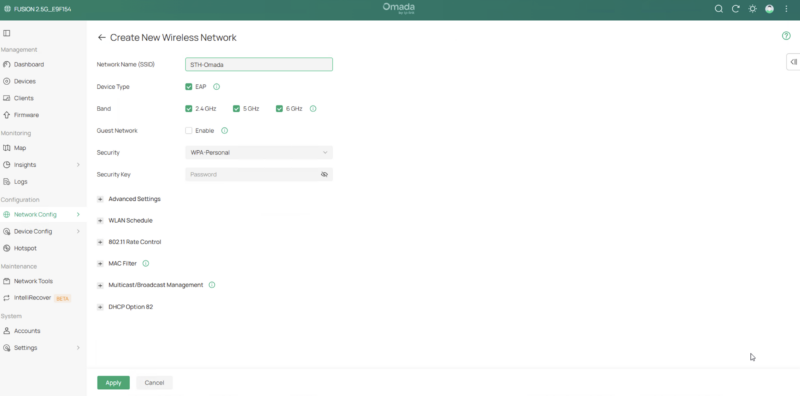
Task: Click the Devices sidebar icon
Action: coord(7,81)
